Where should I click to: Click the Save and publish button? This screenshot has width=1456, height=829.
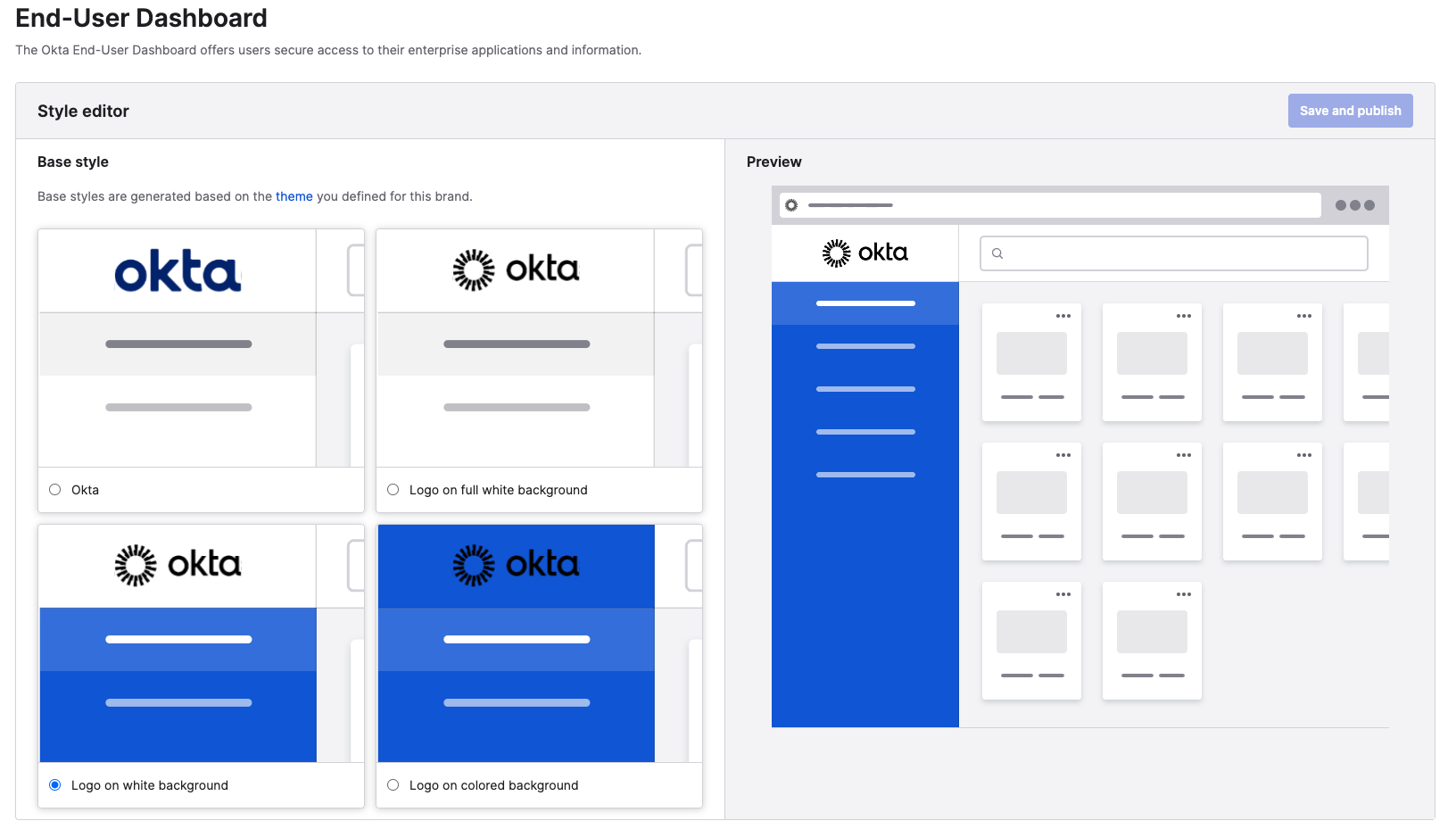[1349, 111]
